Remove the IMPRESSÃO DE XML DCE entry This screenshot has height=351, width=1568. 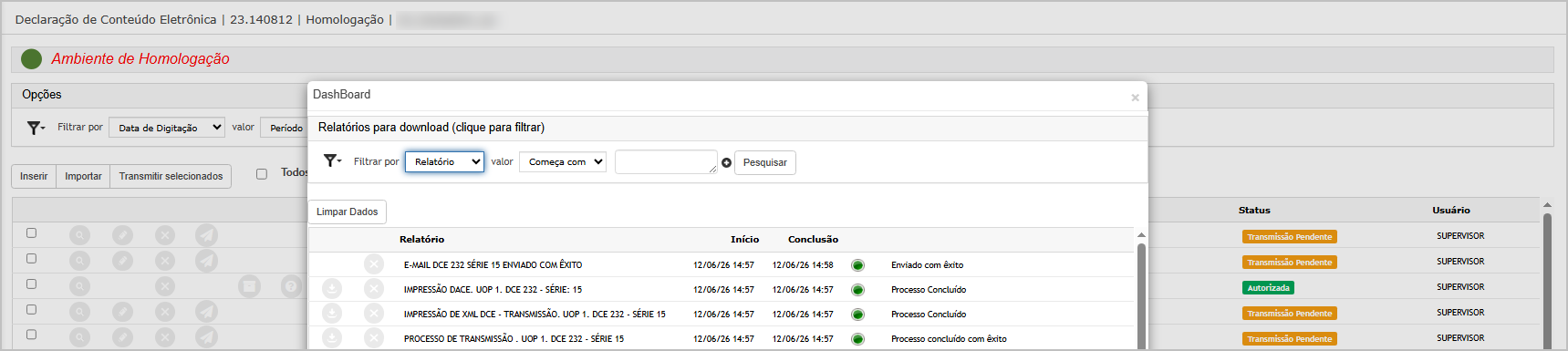click(x=374, y=314)
